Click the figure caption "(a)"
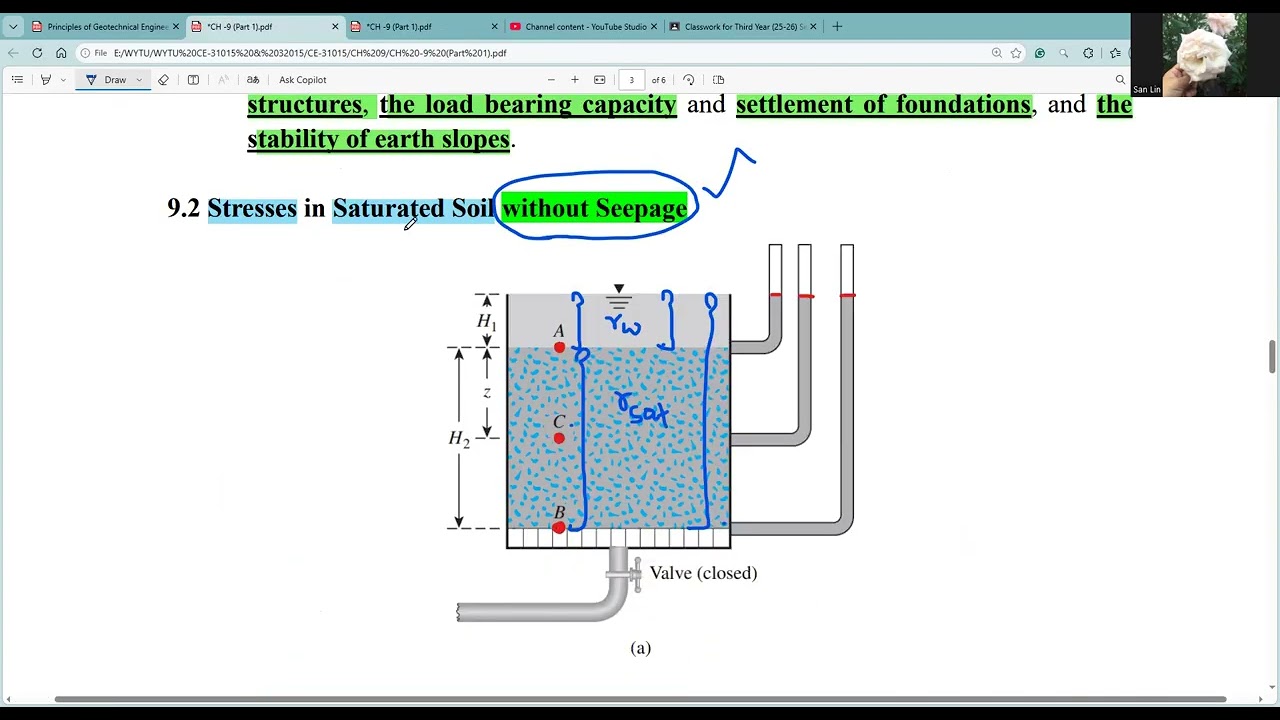 (x=641, y=648)
